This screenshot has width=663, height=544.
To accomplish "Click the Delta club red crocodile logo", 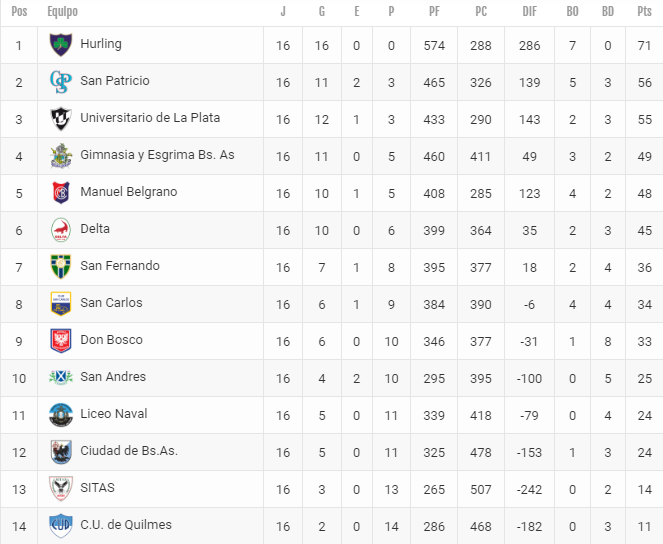I will [x=60, y=230].
